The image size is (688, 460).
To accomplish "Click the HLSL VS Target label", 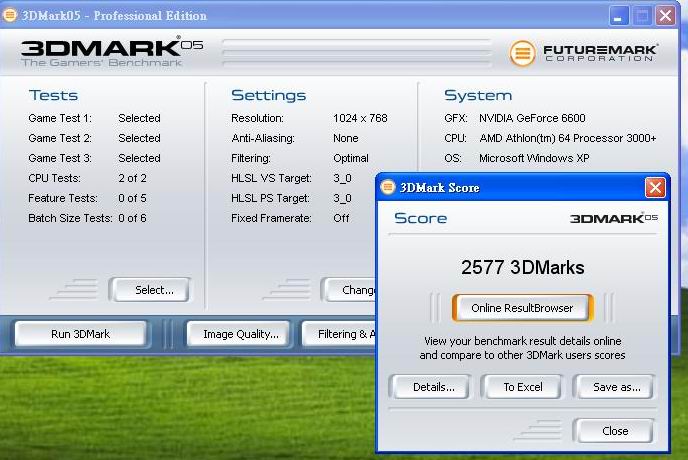I will [x=271, y=178].
